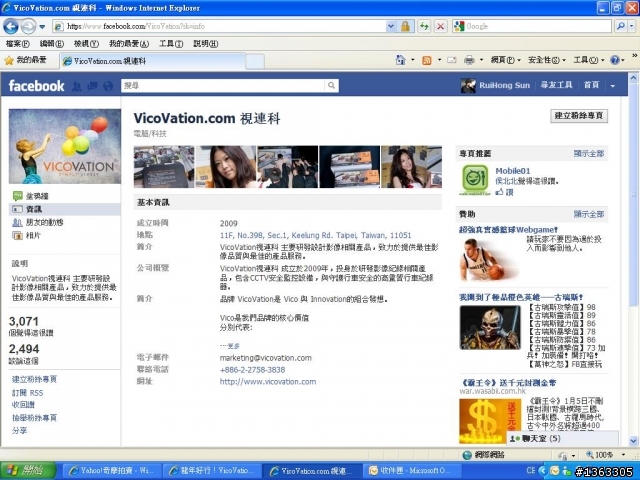Click the magnifier search button beside Google box
Image resolution: width=640 pixels, height=480 pixels.
click(x=620, y=27)
